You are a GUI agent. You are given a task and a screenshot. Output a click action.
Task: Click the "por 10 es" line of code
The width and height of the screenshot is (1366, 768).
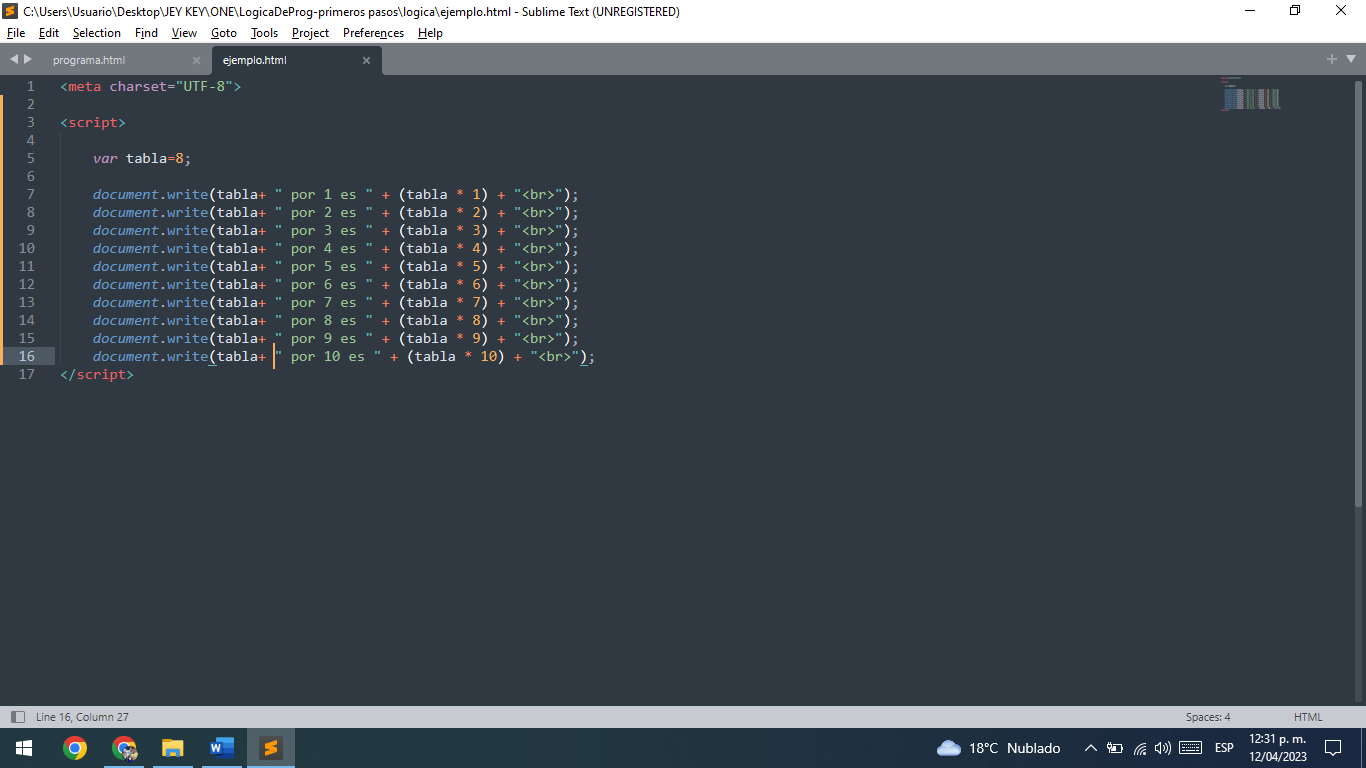(x=344, y=356)
